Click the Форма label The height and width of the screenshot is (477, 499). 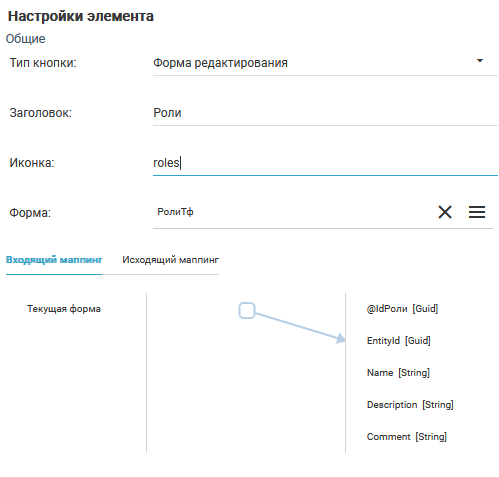click(30, 213)
